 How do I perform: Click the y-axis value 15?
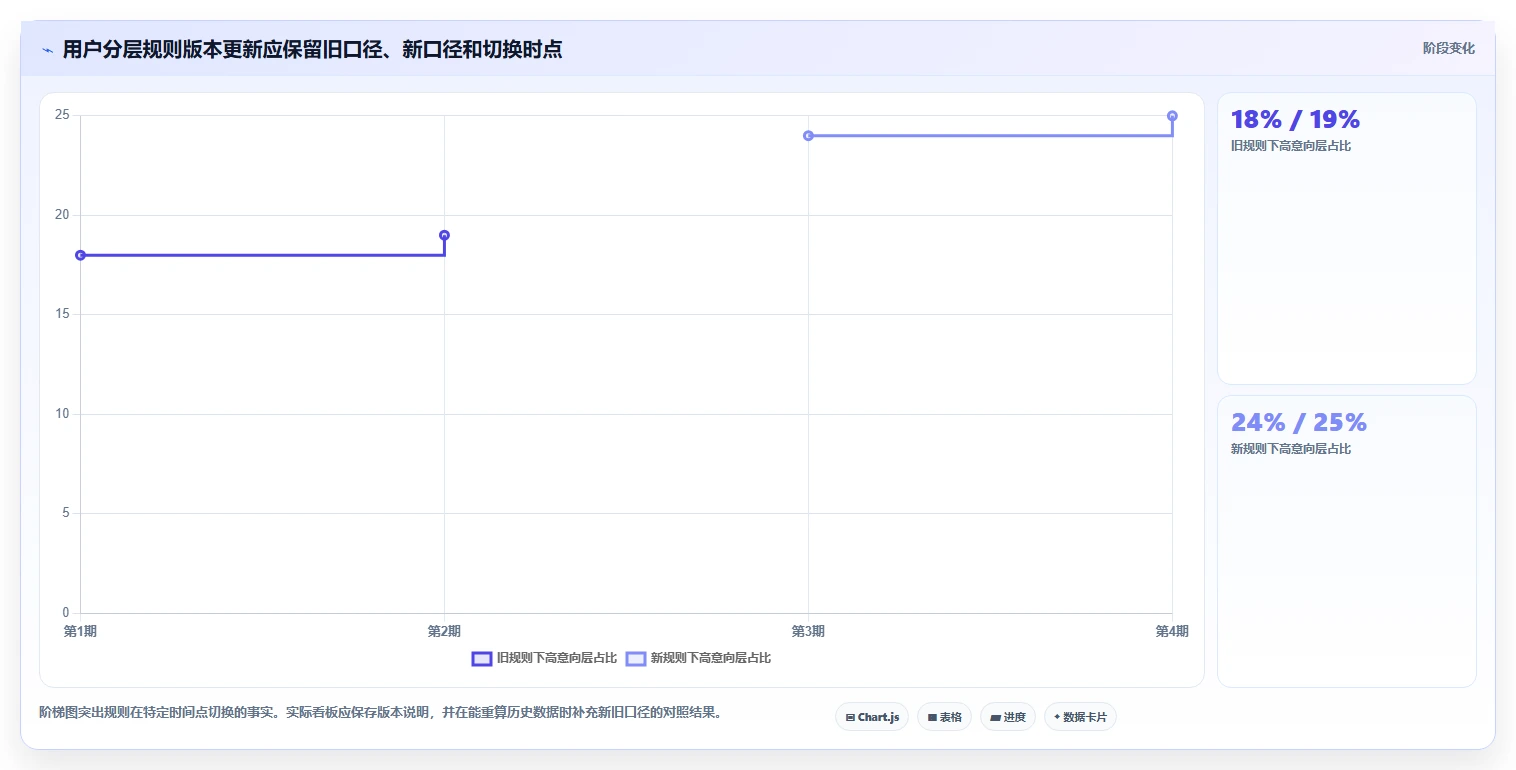coord(62,314)
